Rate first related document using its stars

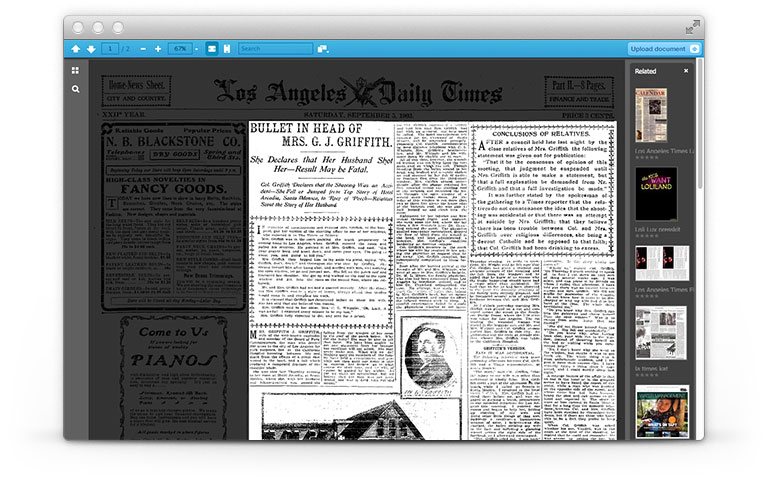tap(647, 157)
